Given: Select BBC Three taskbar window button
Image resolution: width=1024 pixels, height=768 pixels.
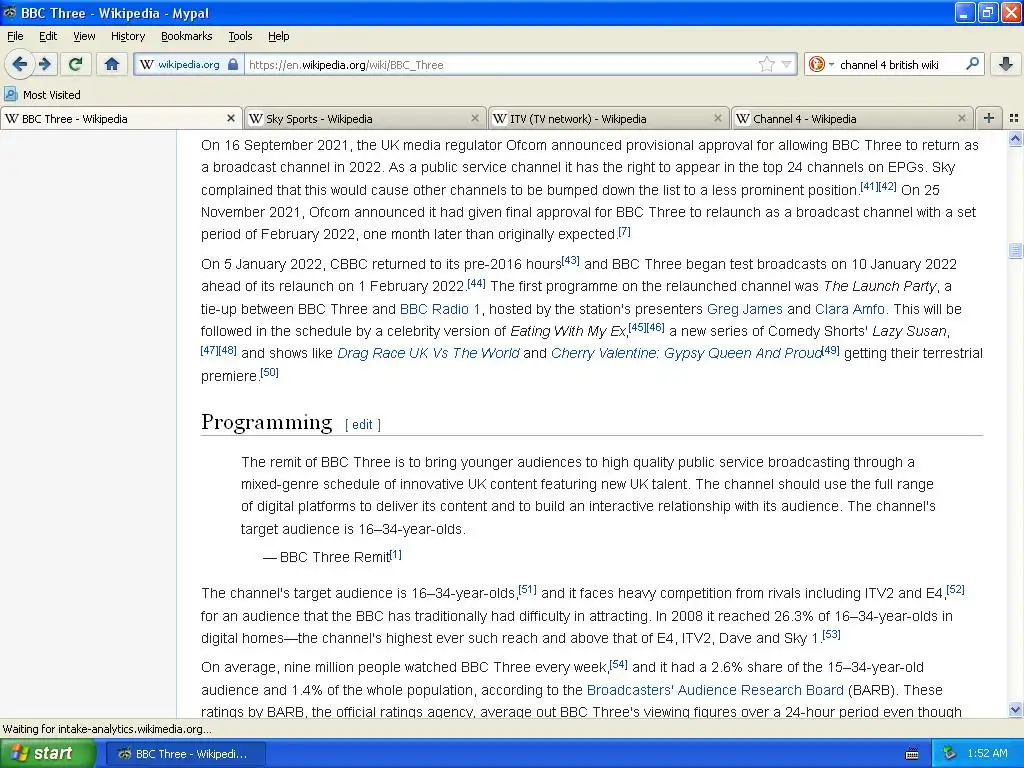Looking at the screenshot, I should pos(184,754).
